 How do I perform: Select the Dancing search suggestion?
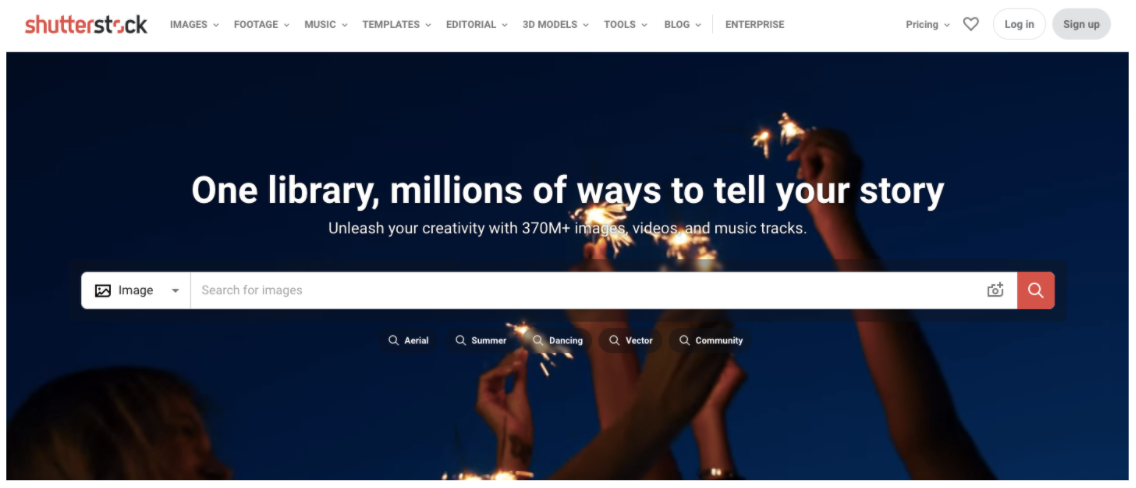point(558,340)
